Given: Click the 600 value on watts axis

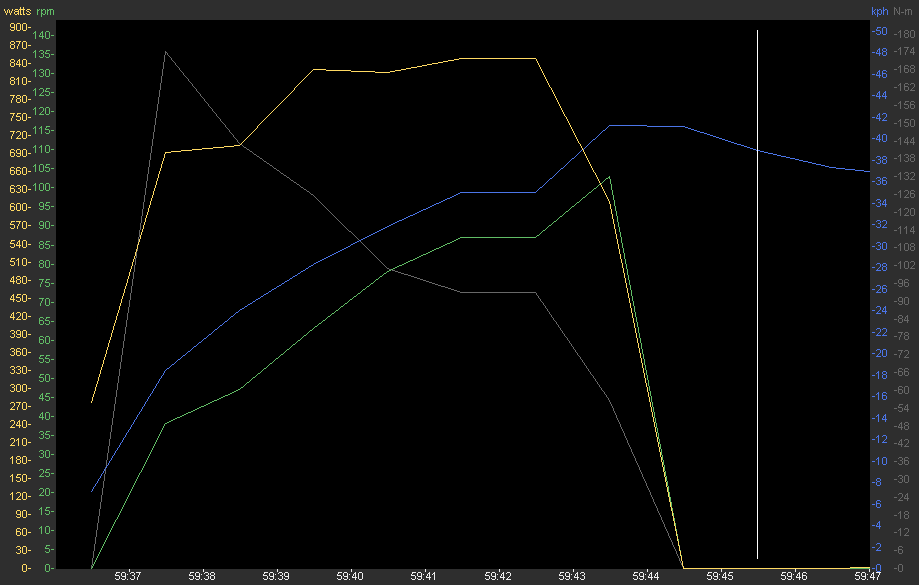Looking at the screenshot, I should pyautogui.click(x=19, y=207).
